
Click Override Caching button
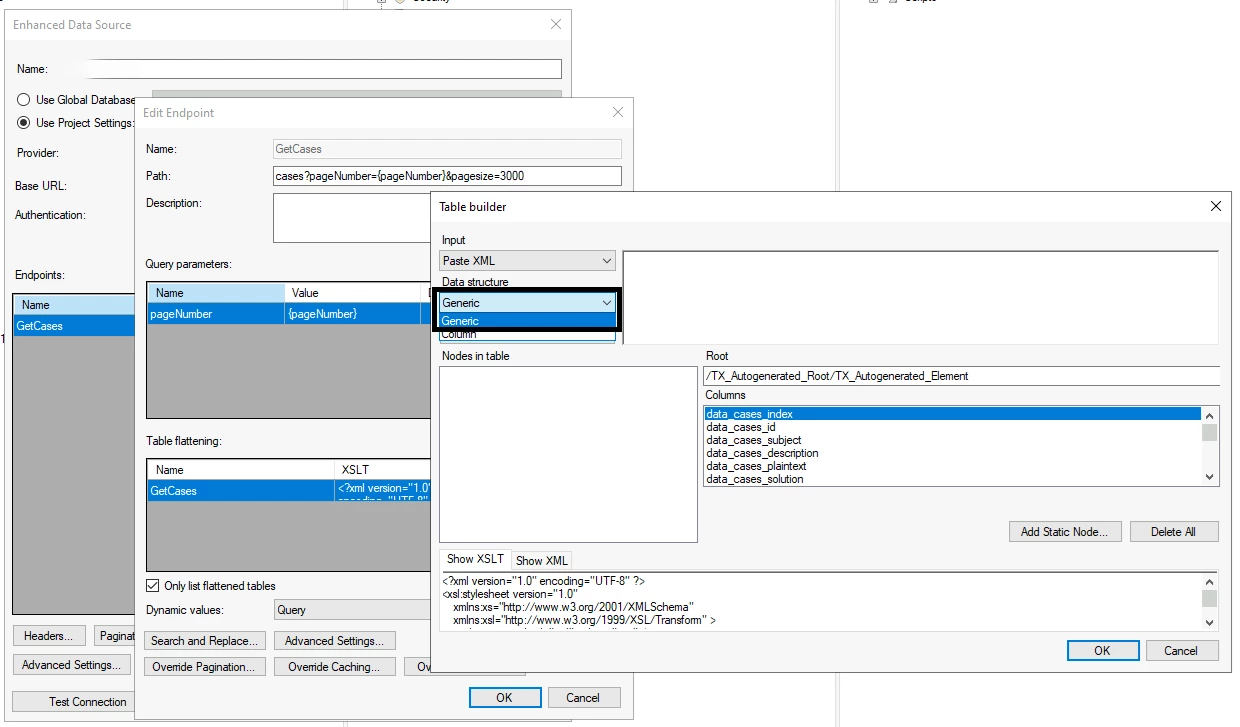point(335,667)
